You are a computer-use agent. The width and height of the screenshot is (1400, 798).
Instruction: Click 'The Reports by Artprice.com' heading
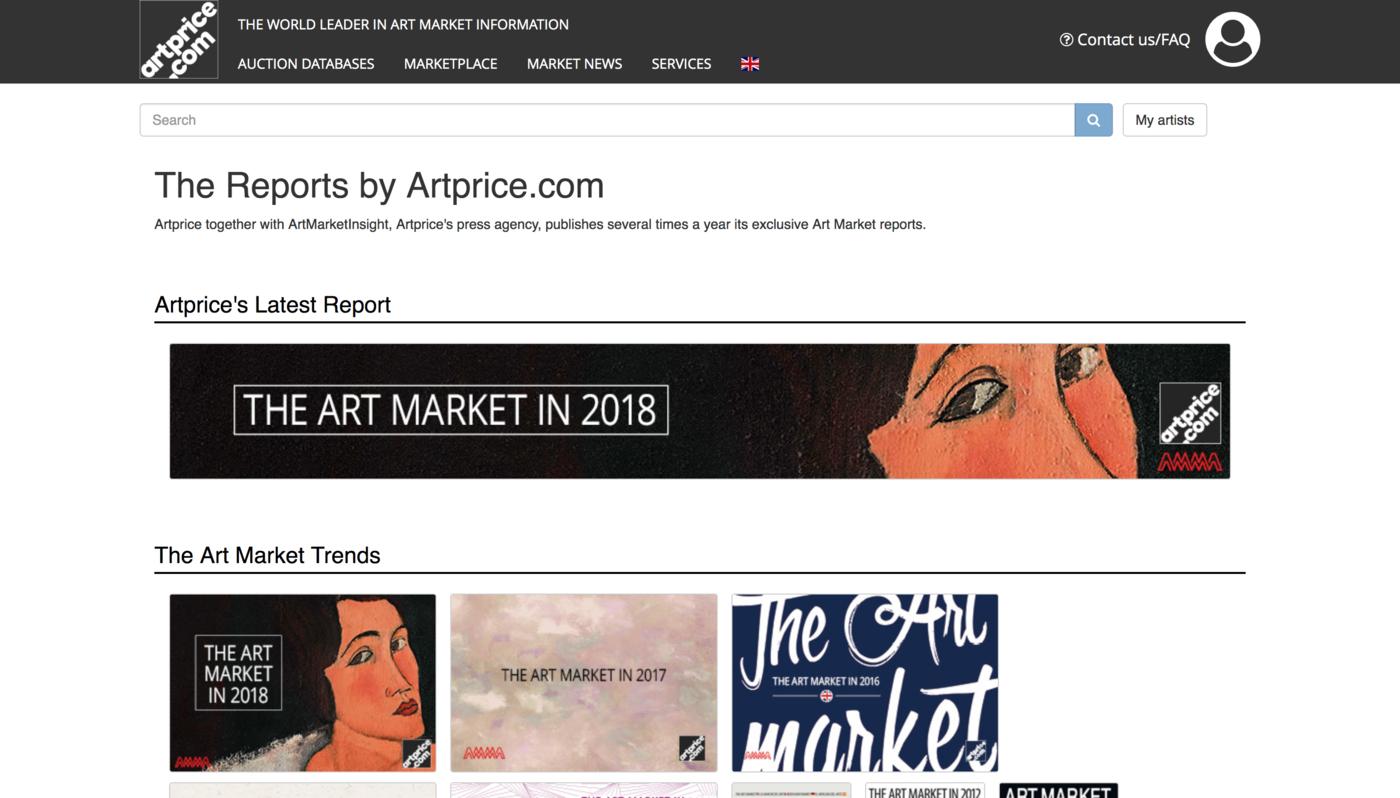[379, 186]
